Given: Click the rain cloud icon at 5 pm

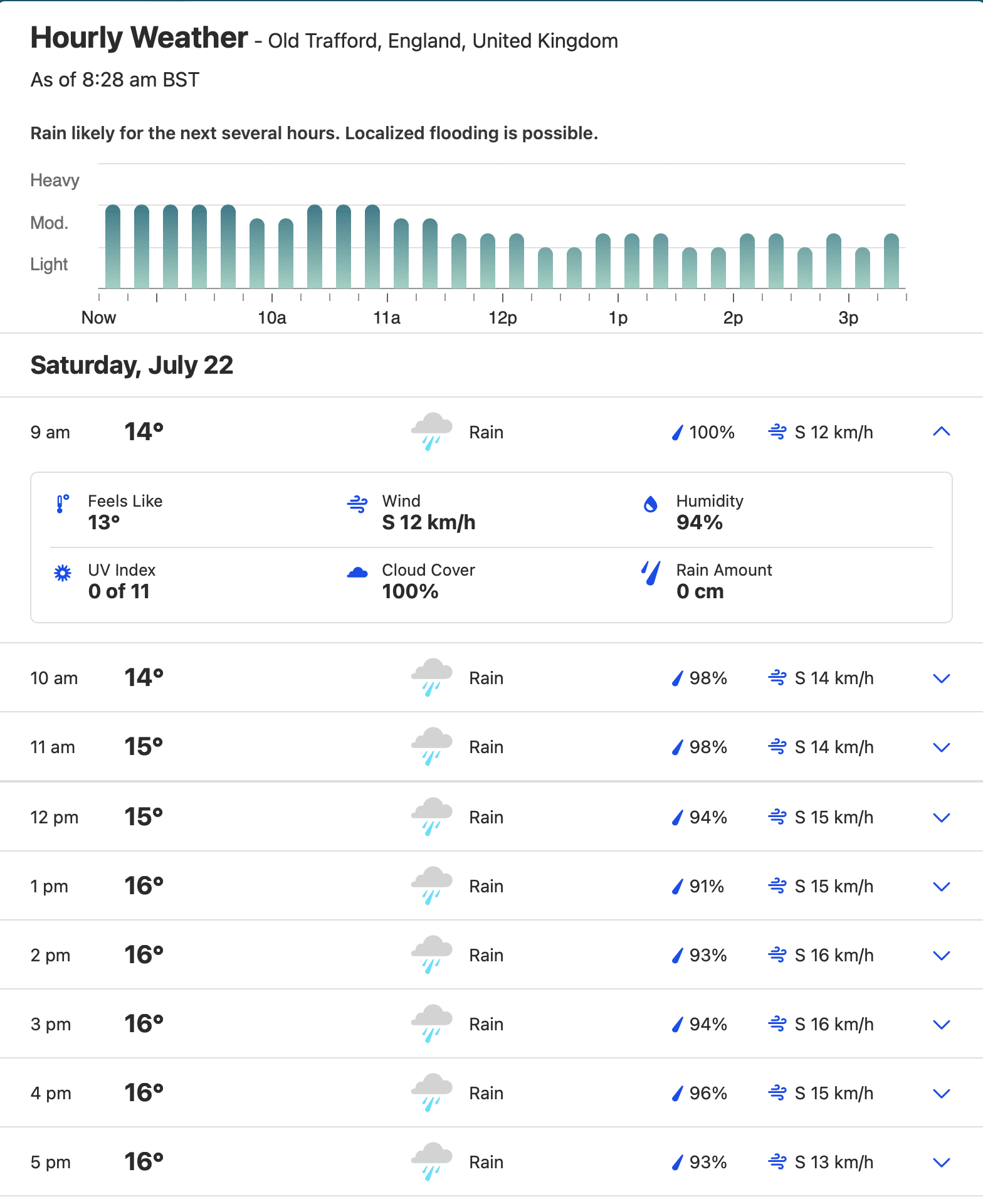Looking at the screenshot, I should pyautogui.click(x=431, y=1162).
